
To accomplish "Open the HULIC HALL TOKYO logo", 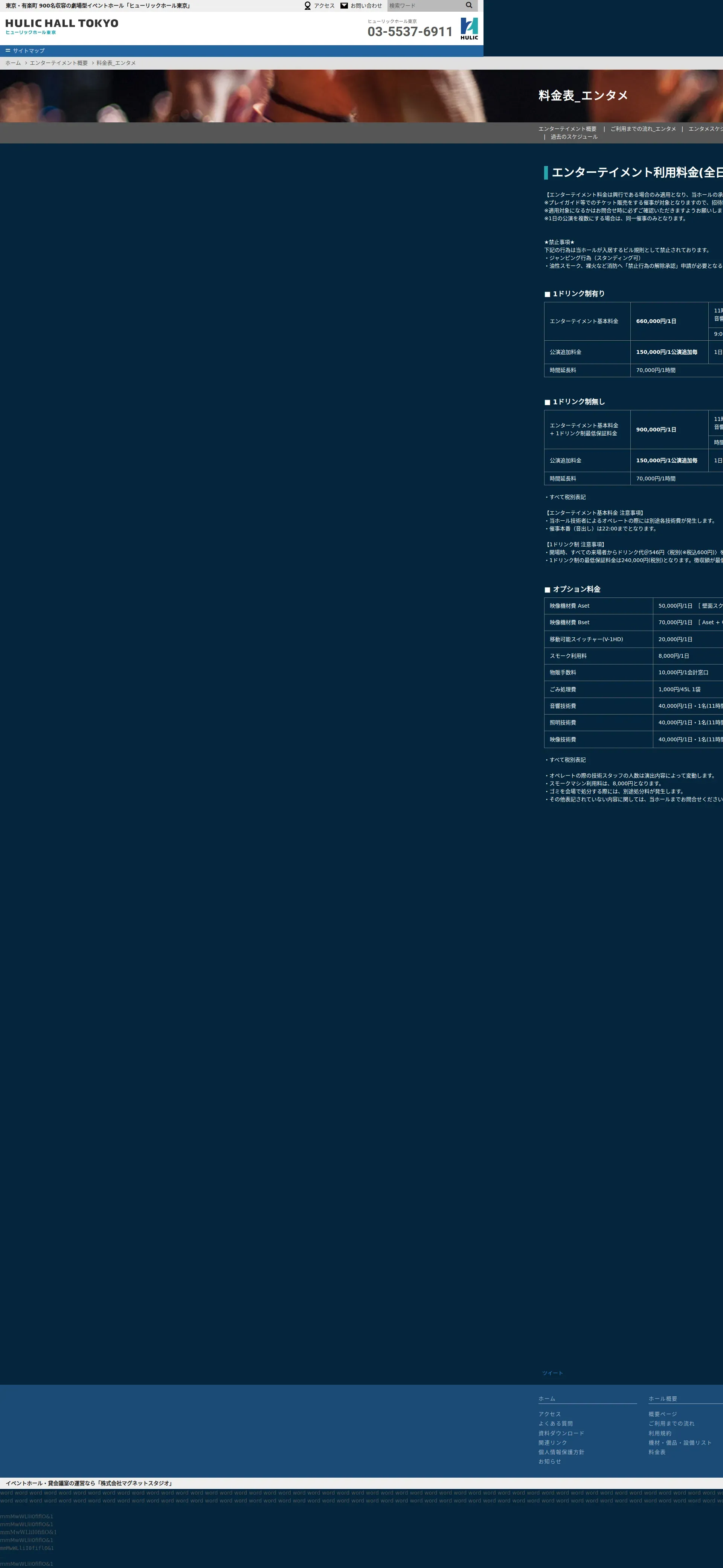I will click(x=62, y=26).
